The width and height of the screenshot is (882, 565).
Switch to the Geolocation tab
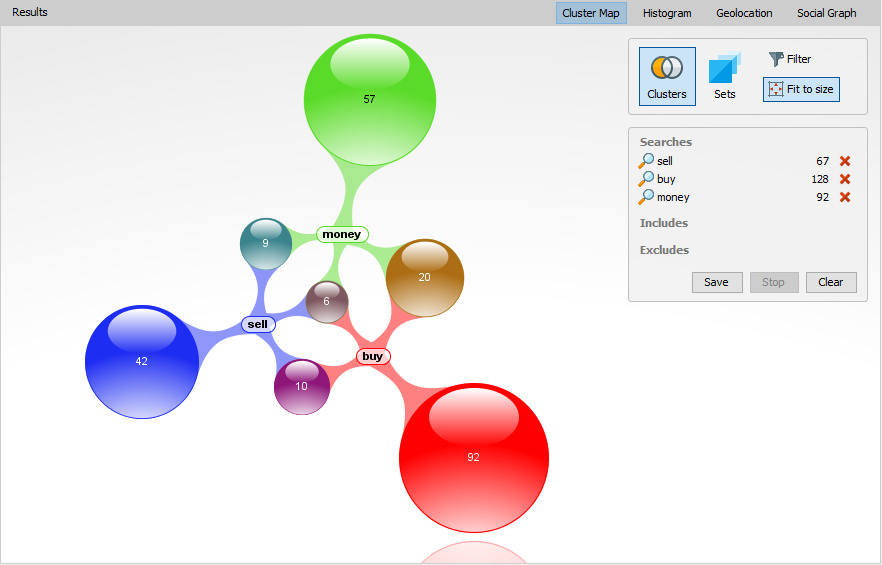(x=744, y=13)
